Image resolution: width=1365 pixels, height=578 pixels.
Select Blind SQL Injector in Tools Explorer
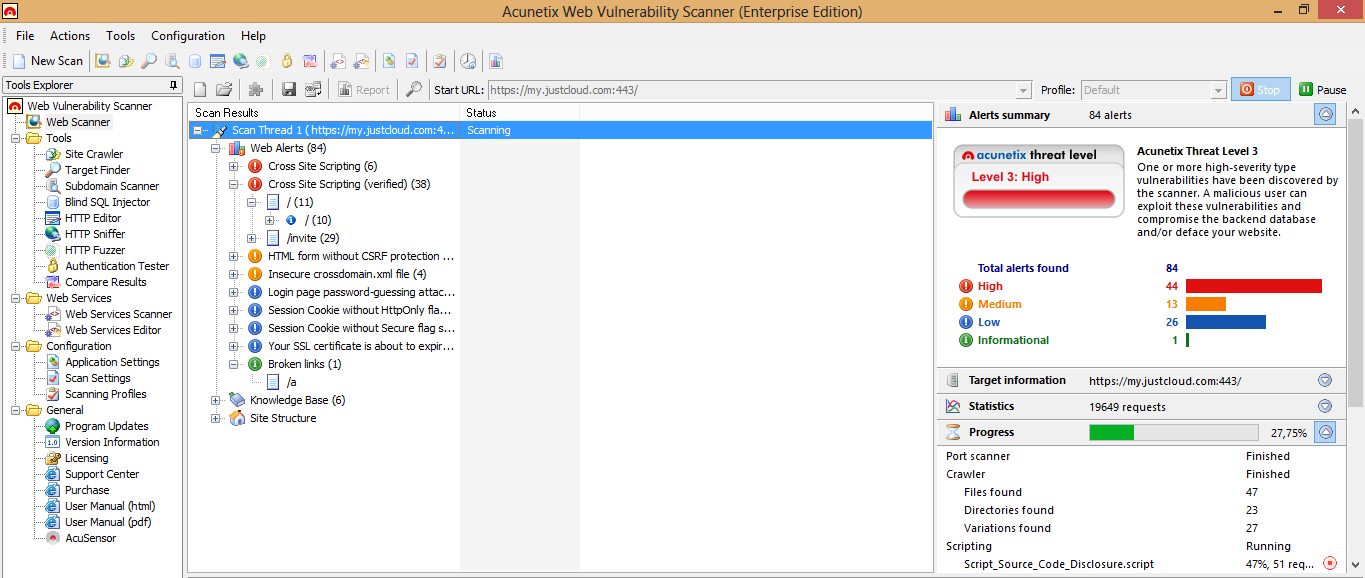107,202
